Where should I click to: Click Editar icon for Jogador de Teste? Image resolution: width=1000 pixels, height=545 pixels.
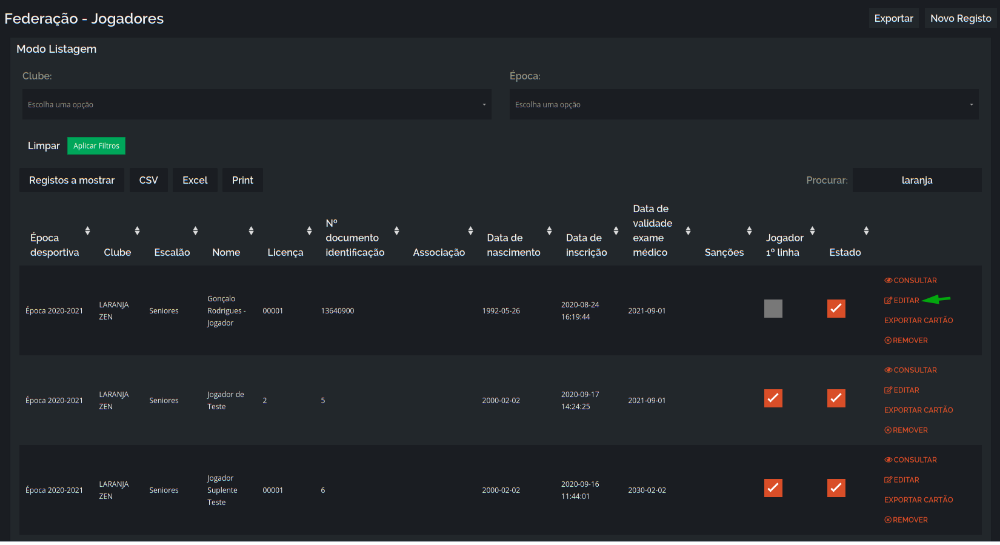pyautogui.click(x=888, y=390)
